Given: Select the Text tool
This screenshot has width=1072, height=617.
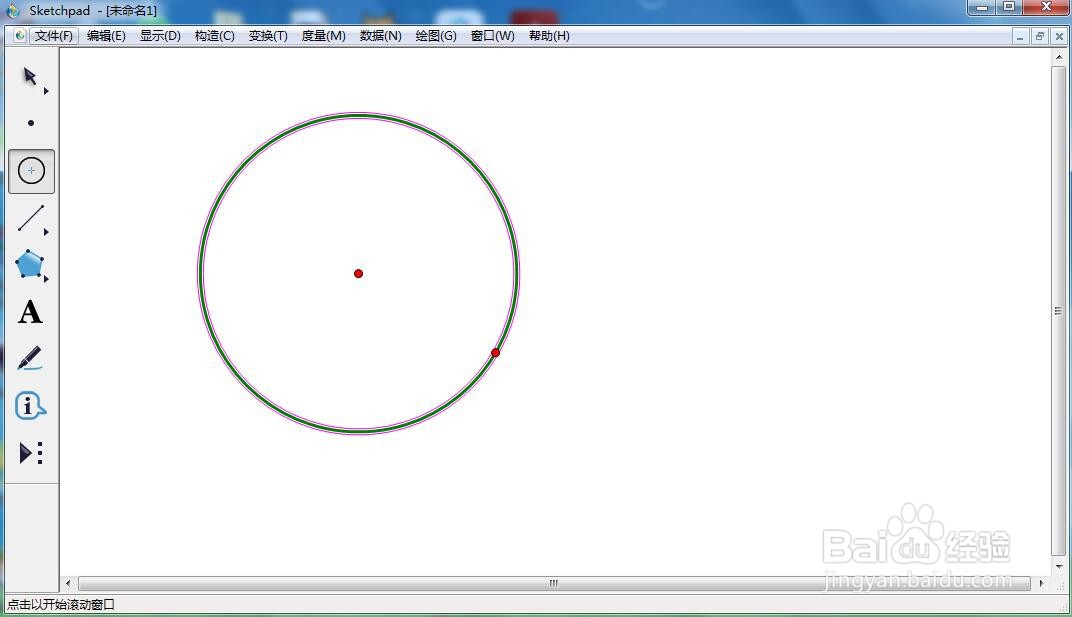Looking at the screenshot, I should pyautogui.click(x=30, y=312).
